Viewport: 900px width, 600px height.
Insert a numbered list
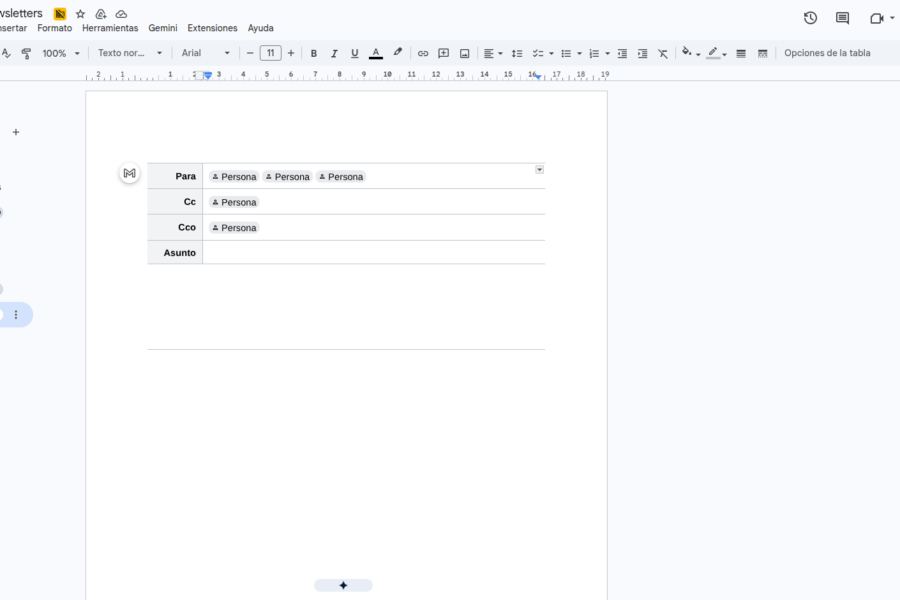click(594, 53)
